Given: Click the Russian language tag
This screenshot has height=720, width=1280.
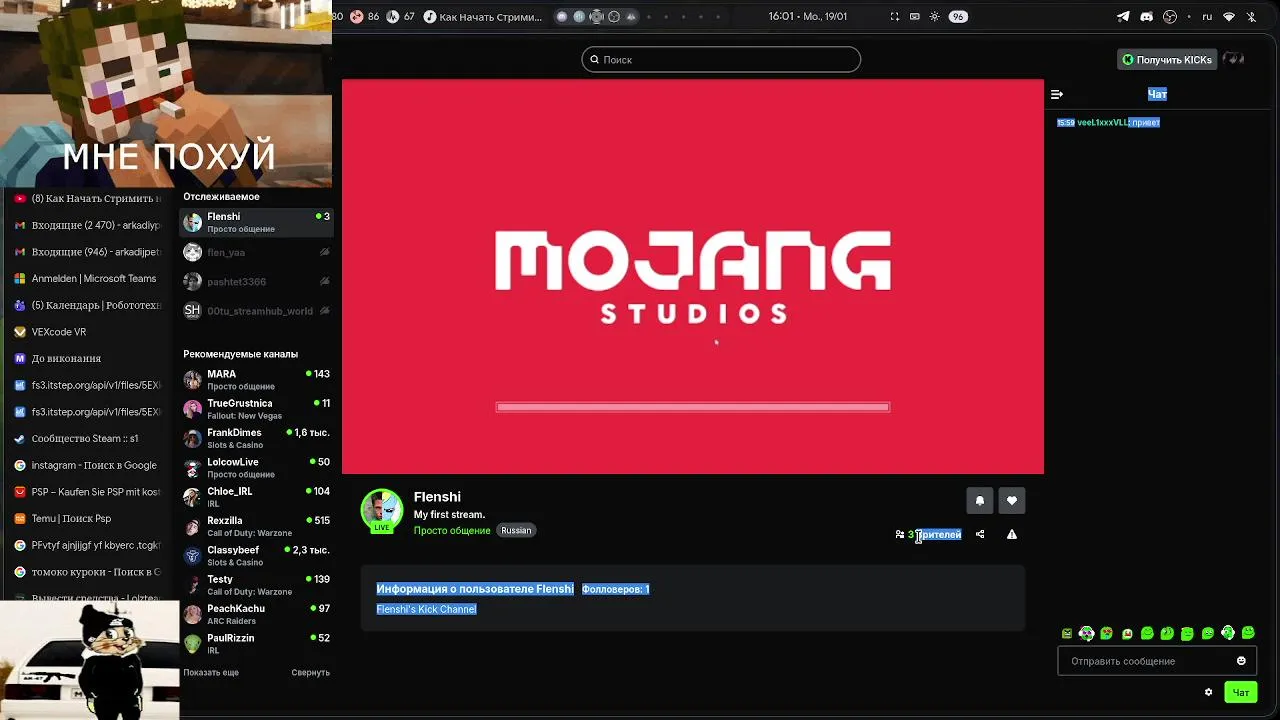Looking at the screenshot, I should [x=516, y=531].
